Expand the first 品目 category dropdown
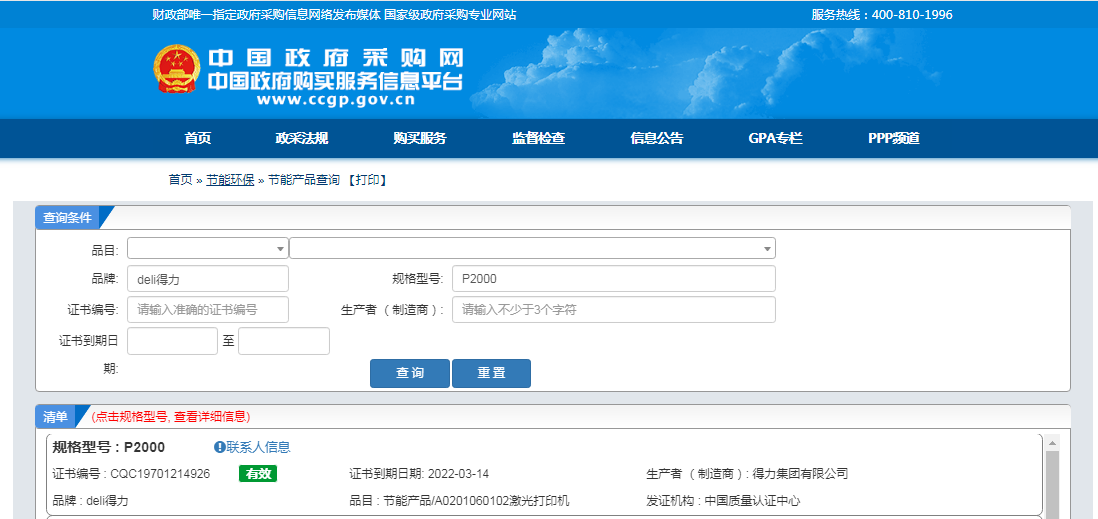 [x=208, y=248]
